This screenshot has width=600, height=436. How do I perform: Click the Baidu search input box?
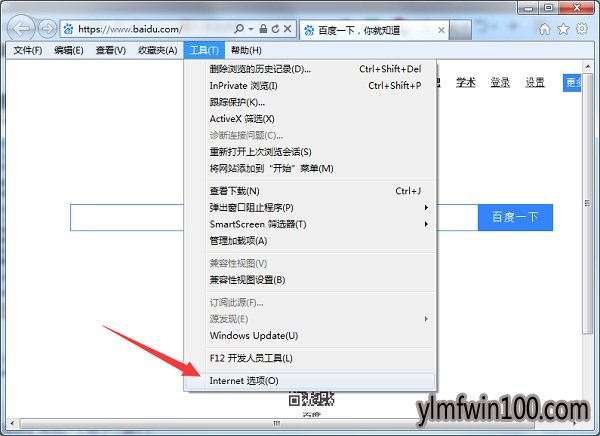[x=274, y=217]
